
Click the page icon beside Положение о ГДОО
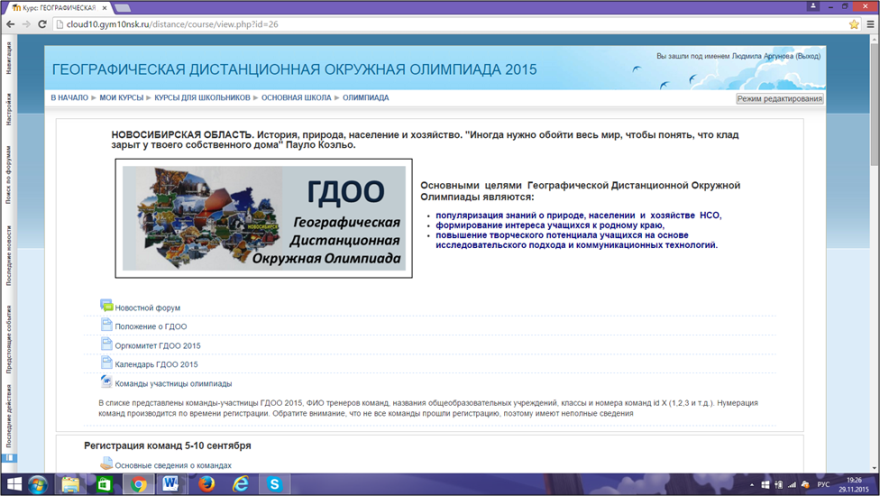click(x=106, y=325)
